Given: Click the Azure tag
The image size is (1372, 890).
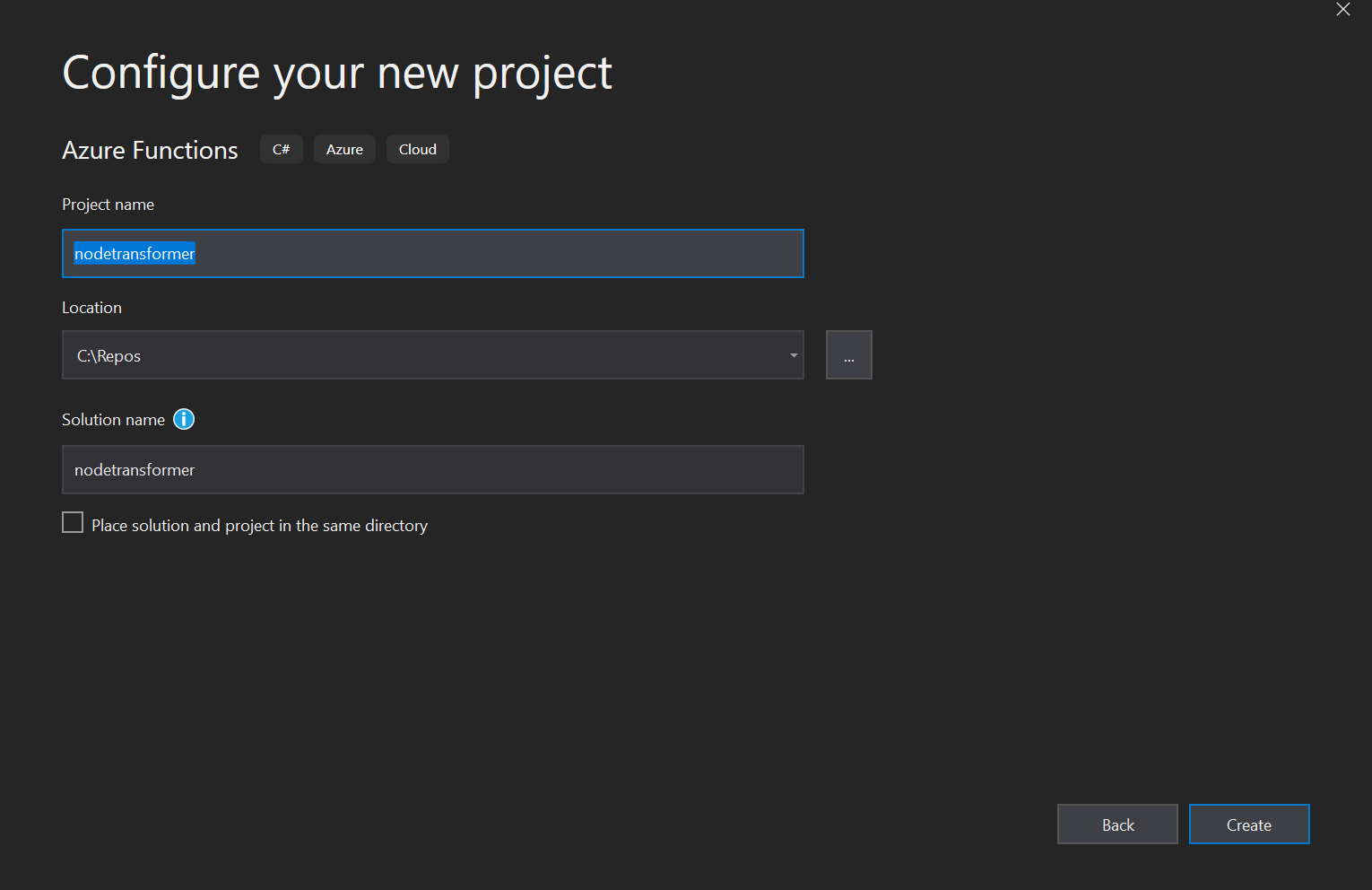Looking at the screenshot, I should pos(344,149).
